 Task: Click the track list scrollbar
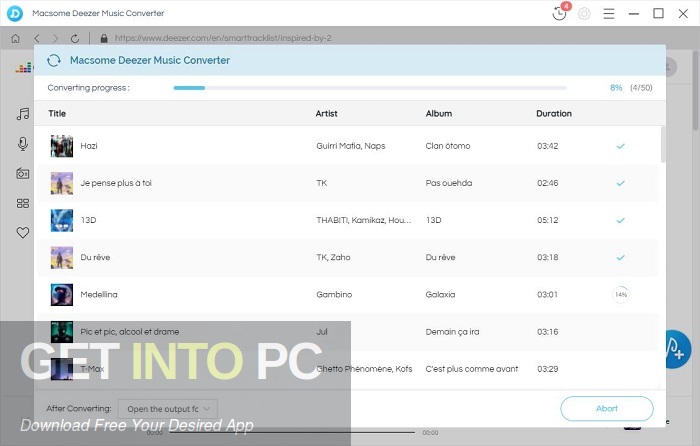pos(662,144)
